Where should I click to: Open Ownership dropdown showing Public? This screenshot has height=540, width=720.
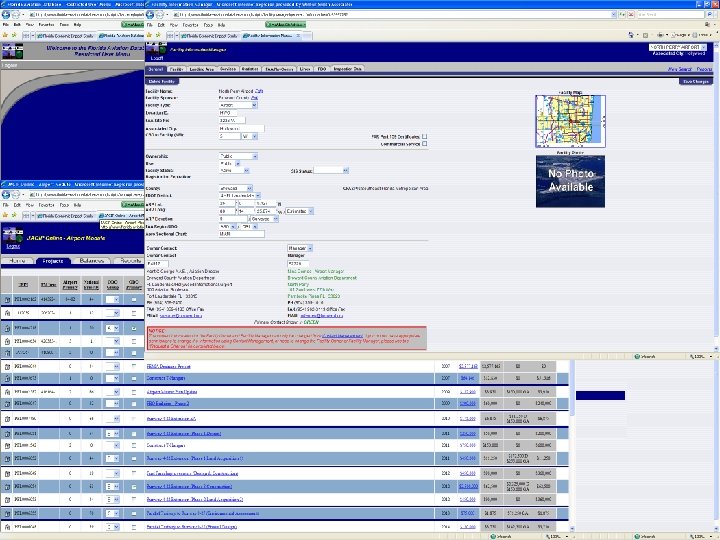click(238, 156)
